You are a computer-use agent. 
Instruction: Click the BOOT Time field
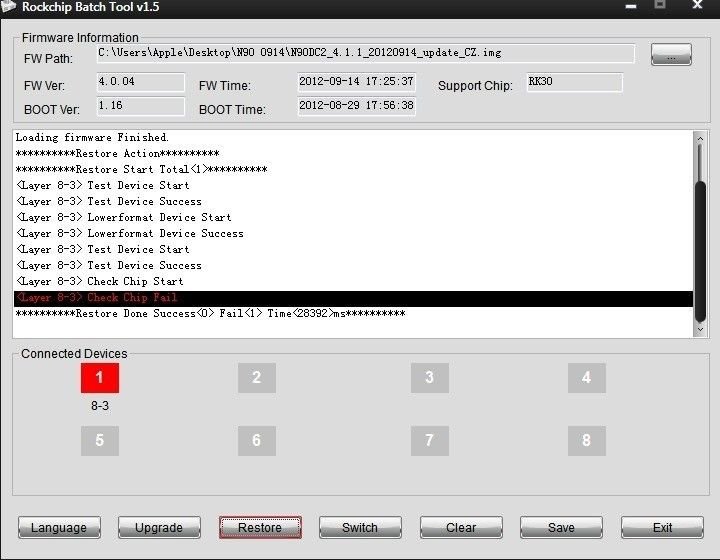[x=356, y=106]
